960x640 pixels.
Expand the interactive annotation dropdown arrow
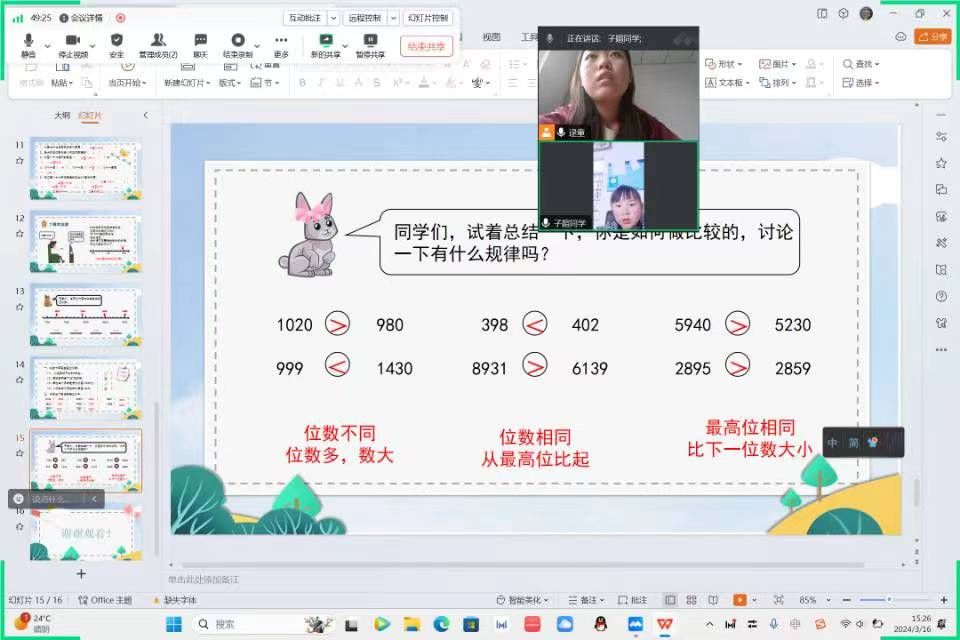click(x=334, y=18)
